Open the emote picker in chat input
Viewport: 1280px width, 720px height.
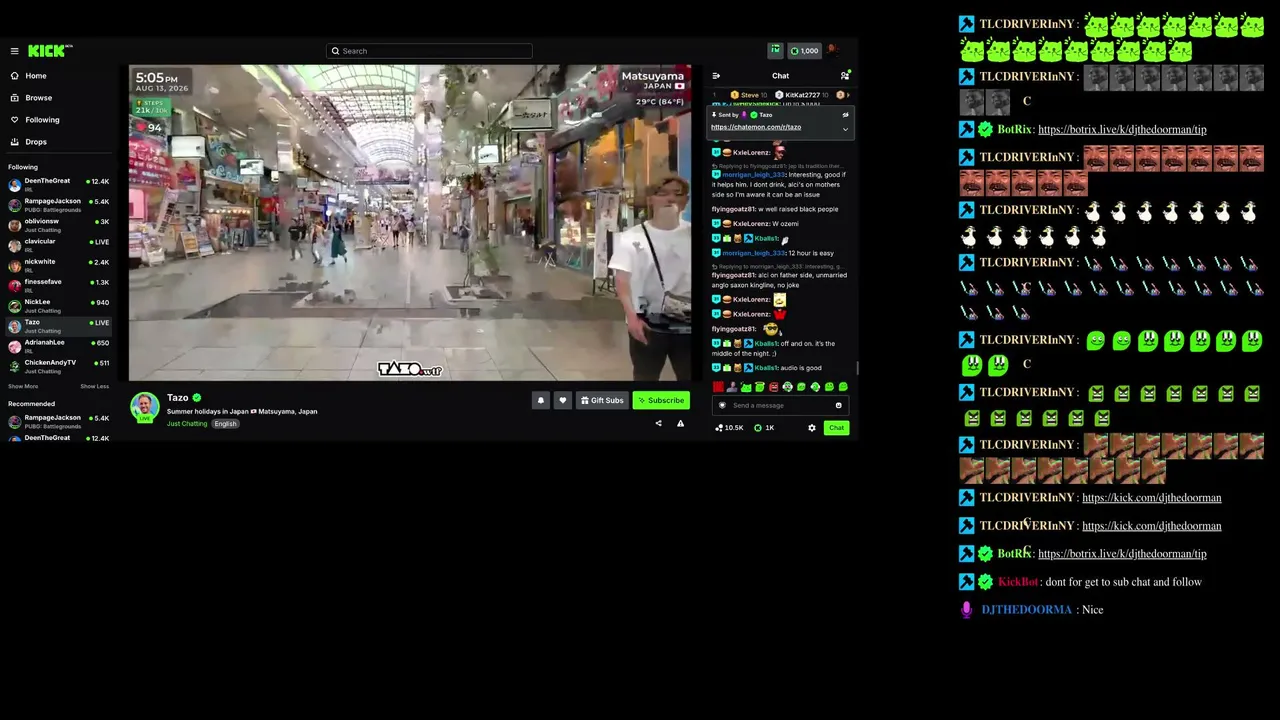838,406
